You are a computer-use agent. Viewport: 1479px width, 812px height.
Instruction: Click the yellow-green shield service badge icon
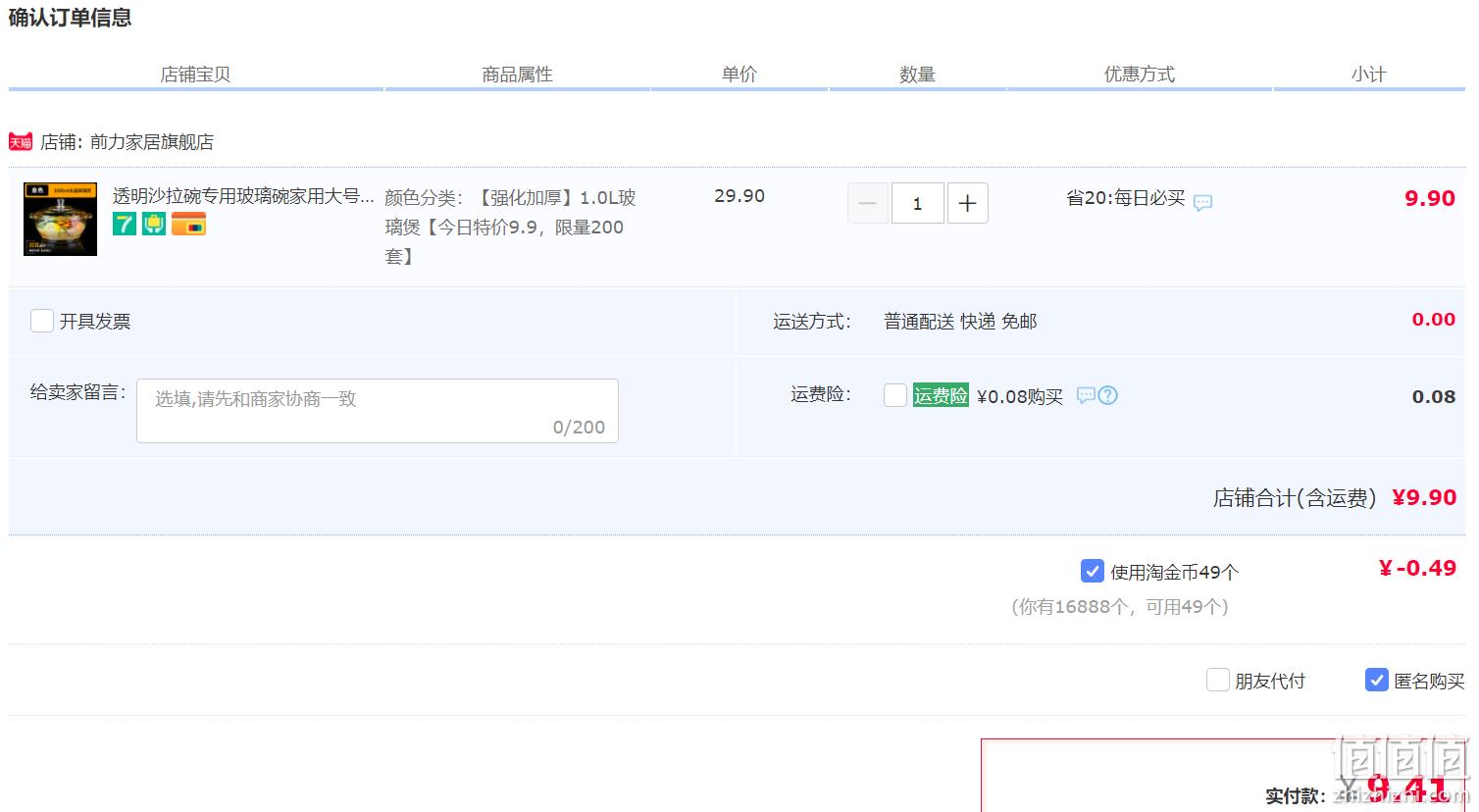pyautogui.click(x=154, y=224)
